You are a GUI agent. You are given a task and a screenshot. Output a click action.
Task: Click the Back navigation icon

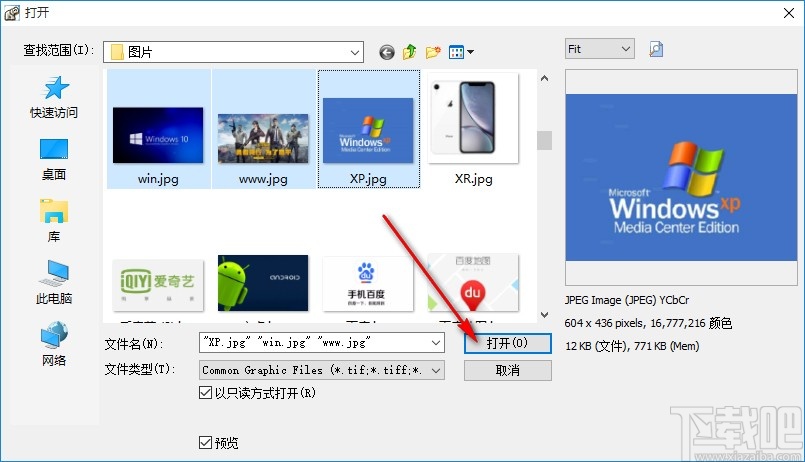(x=387, y=52)
